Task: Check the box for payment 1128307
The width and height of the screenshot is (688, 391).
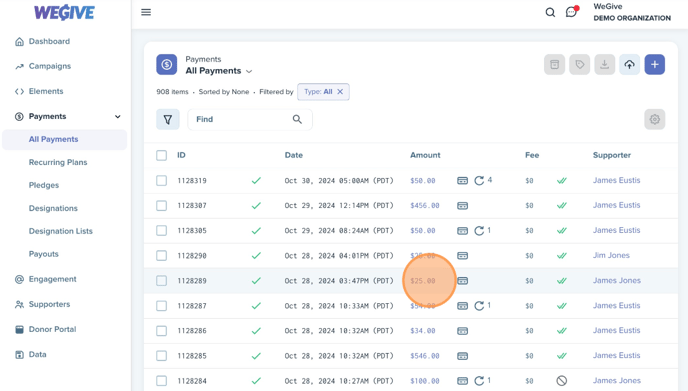Action: click(x=161, y=205)
